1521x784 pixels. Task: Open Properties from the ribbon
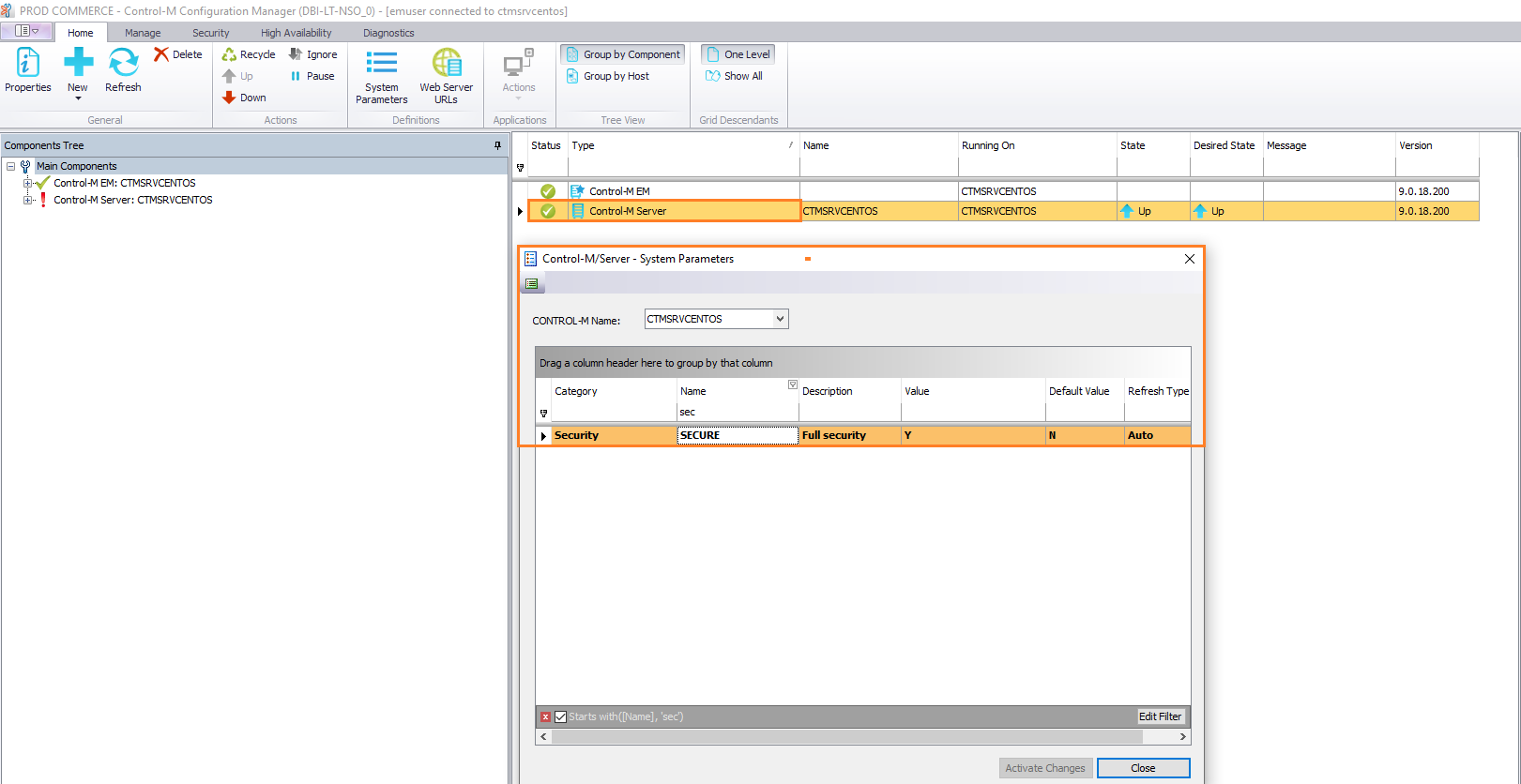pyautogui.click(x=28, y=71)
